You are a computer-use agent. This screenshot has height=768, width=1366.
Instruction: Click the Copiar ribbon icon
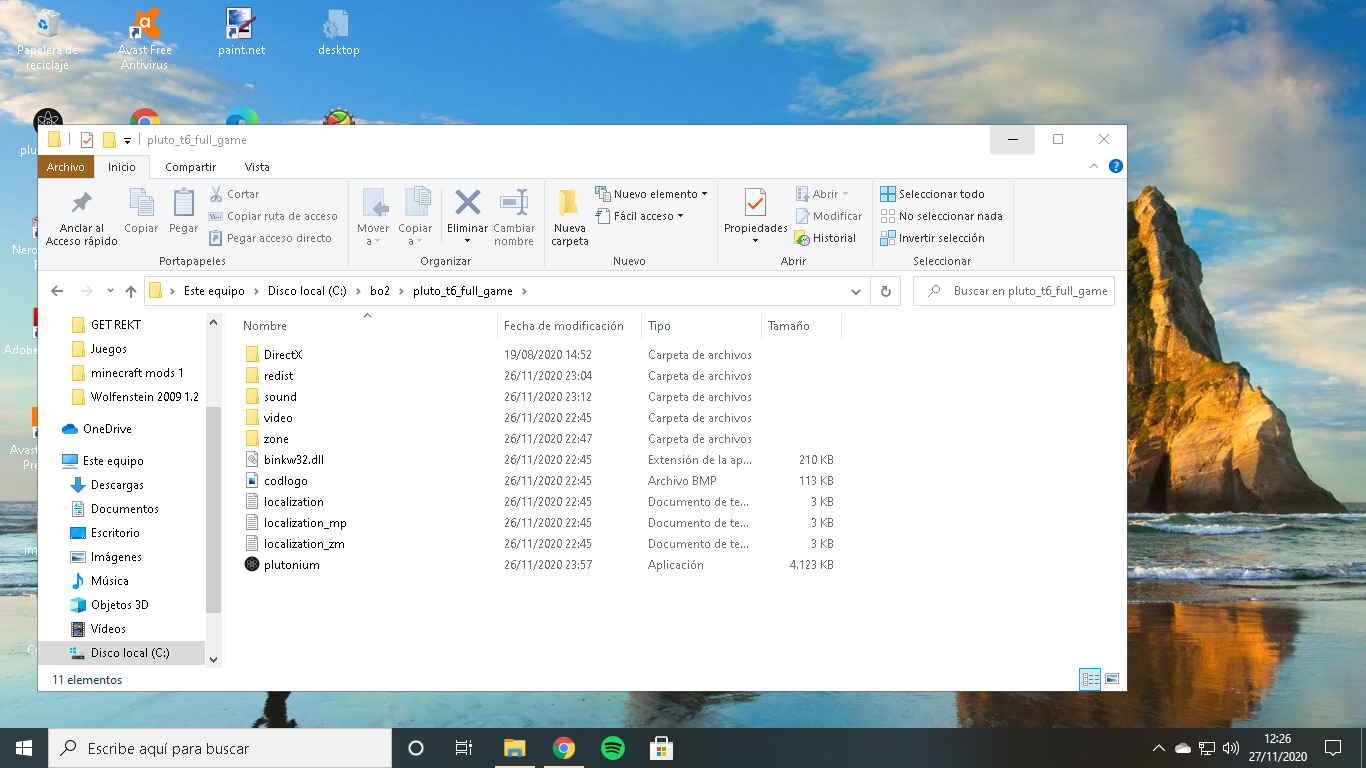(x=141, y=203)
